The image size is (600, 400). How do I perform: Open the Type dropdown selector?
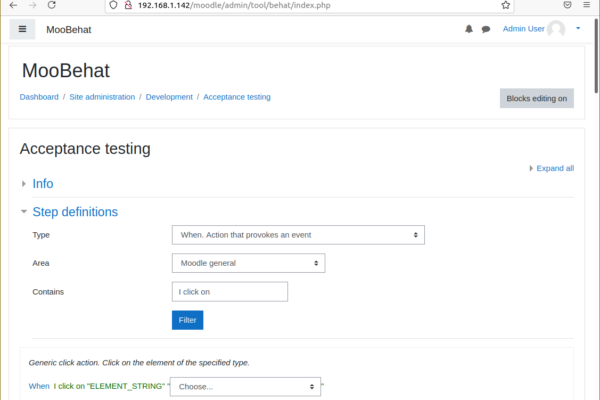tap(298, 235)
